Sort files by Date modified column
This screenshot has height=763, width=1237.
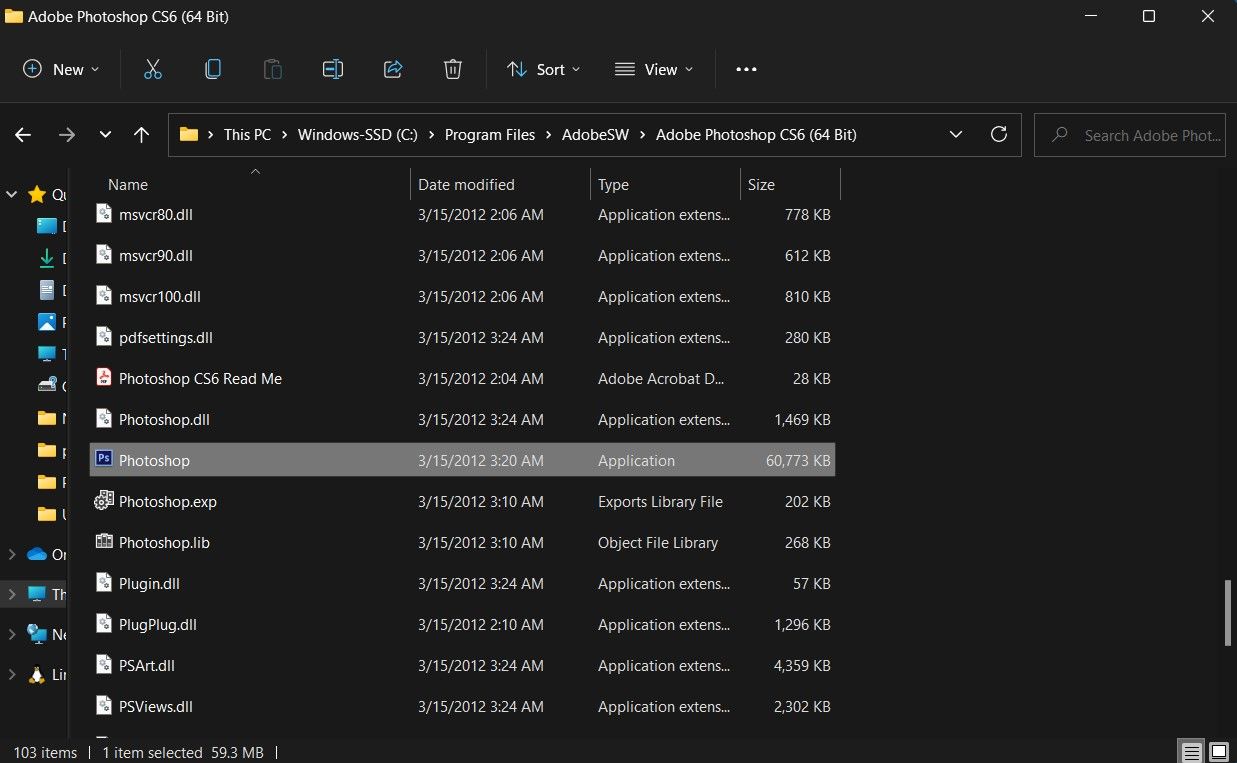click(466, 185)
